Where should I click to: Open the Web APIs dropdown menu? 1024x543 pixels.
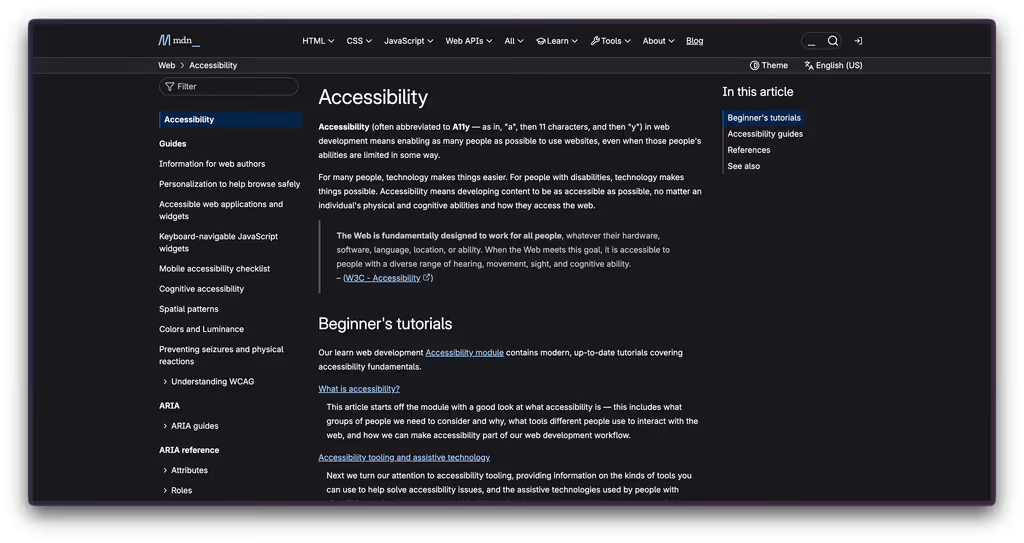469,41
